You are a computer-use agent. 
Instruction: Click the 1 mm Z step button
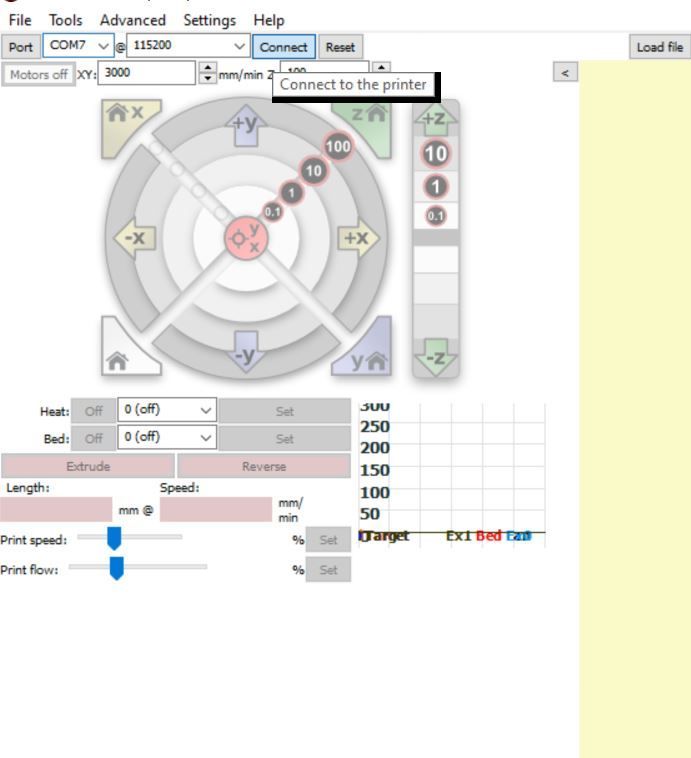(436, 187)
